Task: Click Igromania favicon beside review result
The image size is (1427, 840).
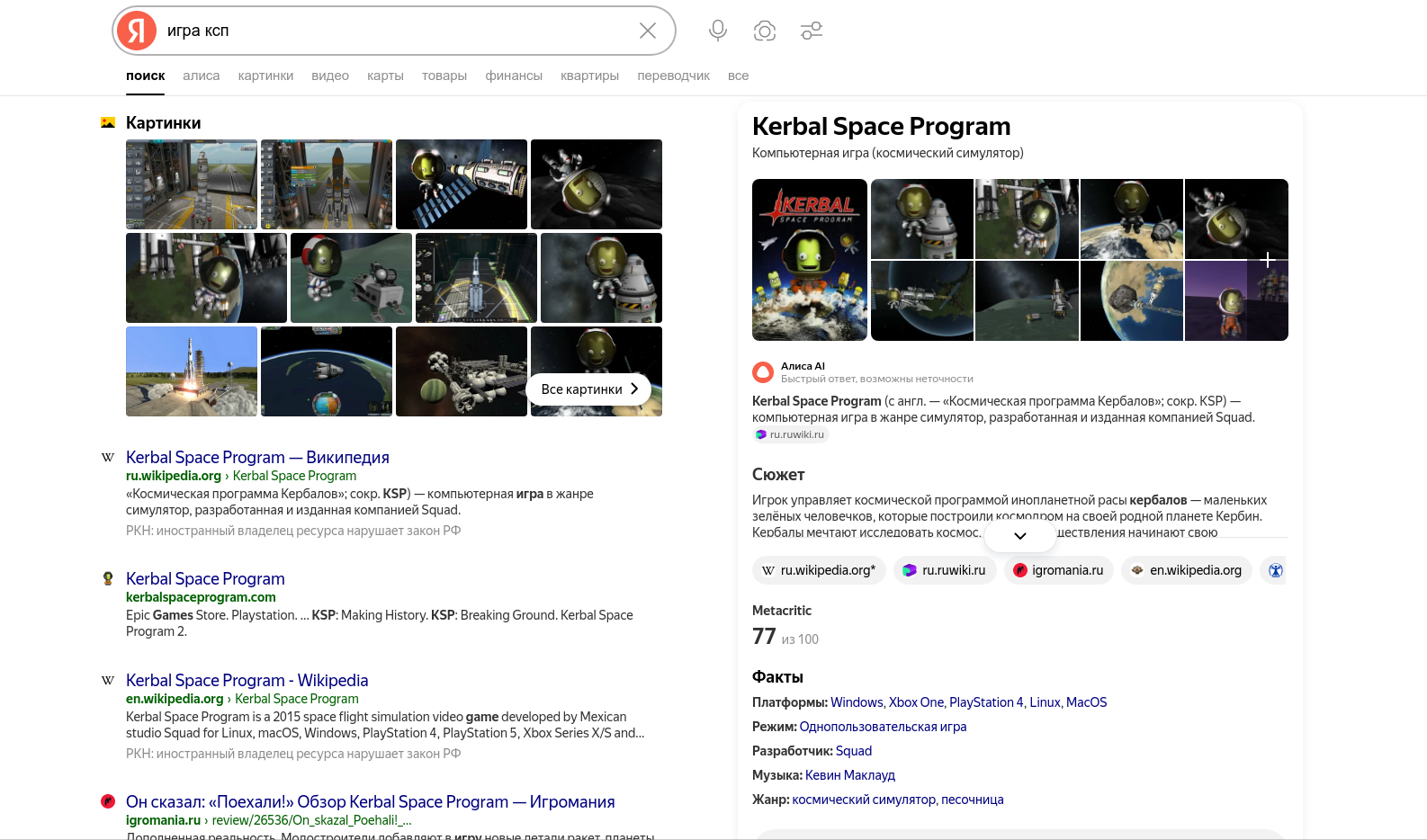Action: [108, 801]
